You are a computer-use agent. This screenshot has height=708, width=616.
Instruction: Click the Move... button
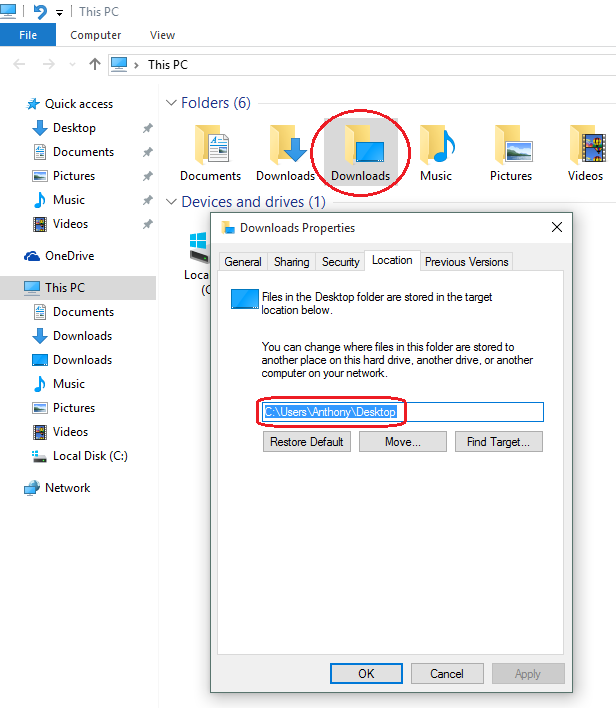click(x=403, y=442)
